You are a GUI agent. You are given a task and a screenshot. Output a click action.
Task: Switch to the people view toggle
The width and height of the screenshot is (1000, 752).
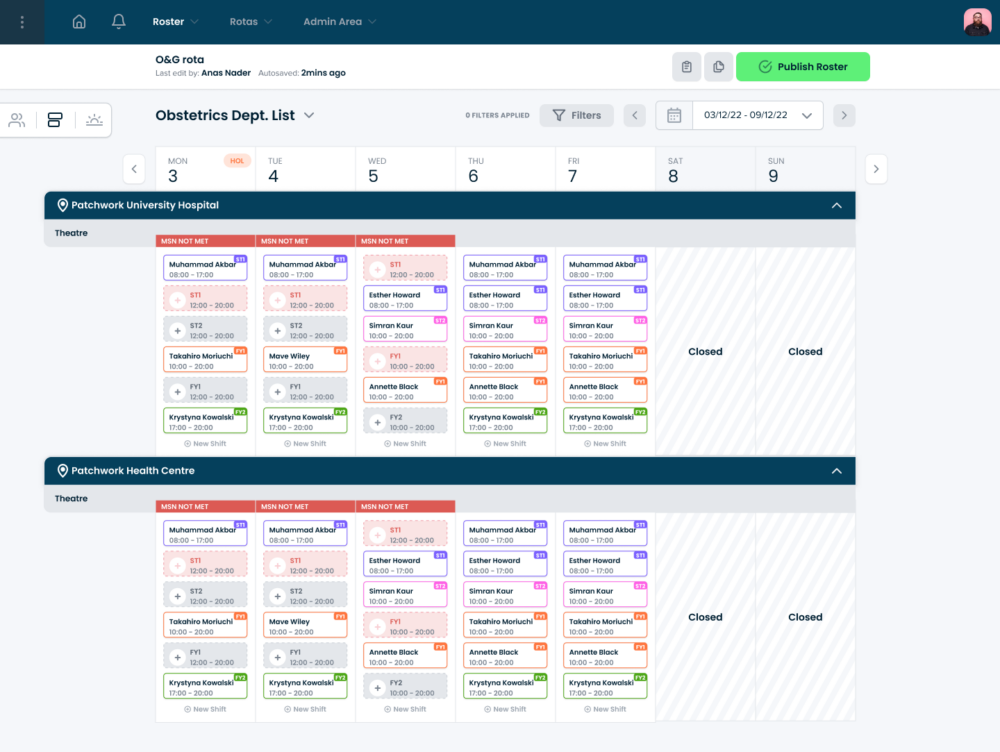[17, 120]
